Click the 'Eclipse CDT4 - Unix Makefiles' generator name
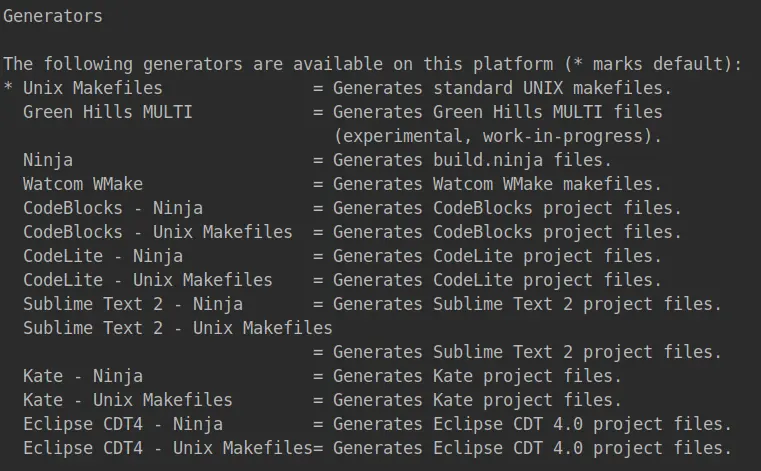This screenshot has height=471, width=761. tap(168, 448)
